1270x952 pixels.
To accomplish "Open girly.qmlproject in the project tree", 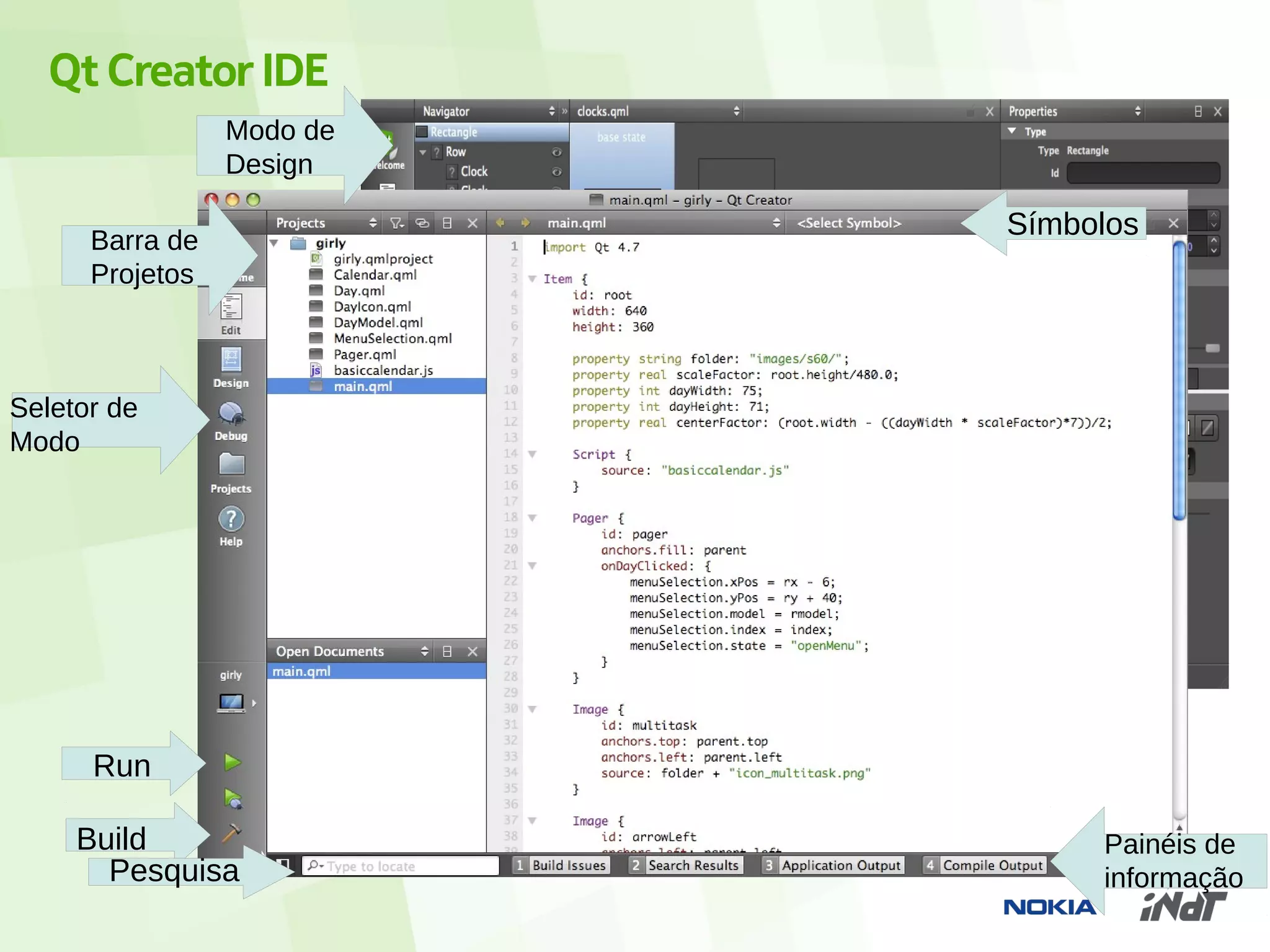I will (x=383, y=259).
